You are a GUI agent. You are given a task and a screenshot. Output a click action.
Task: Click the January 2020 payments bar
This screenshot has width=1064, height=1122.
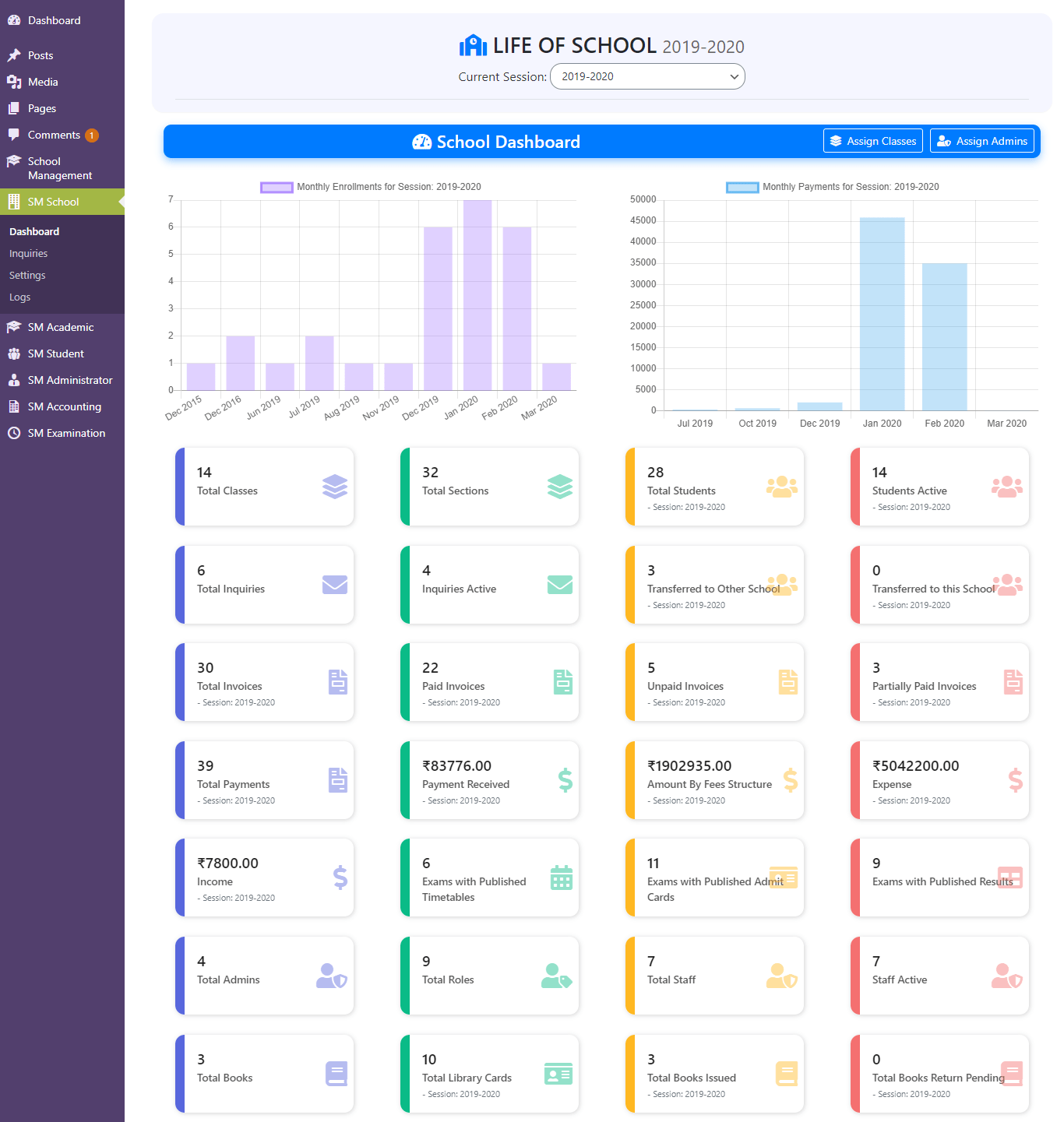pyautogui.click(x=883, y=314)
